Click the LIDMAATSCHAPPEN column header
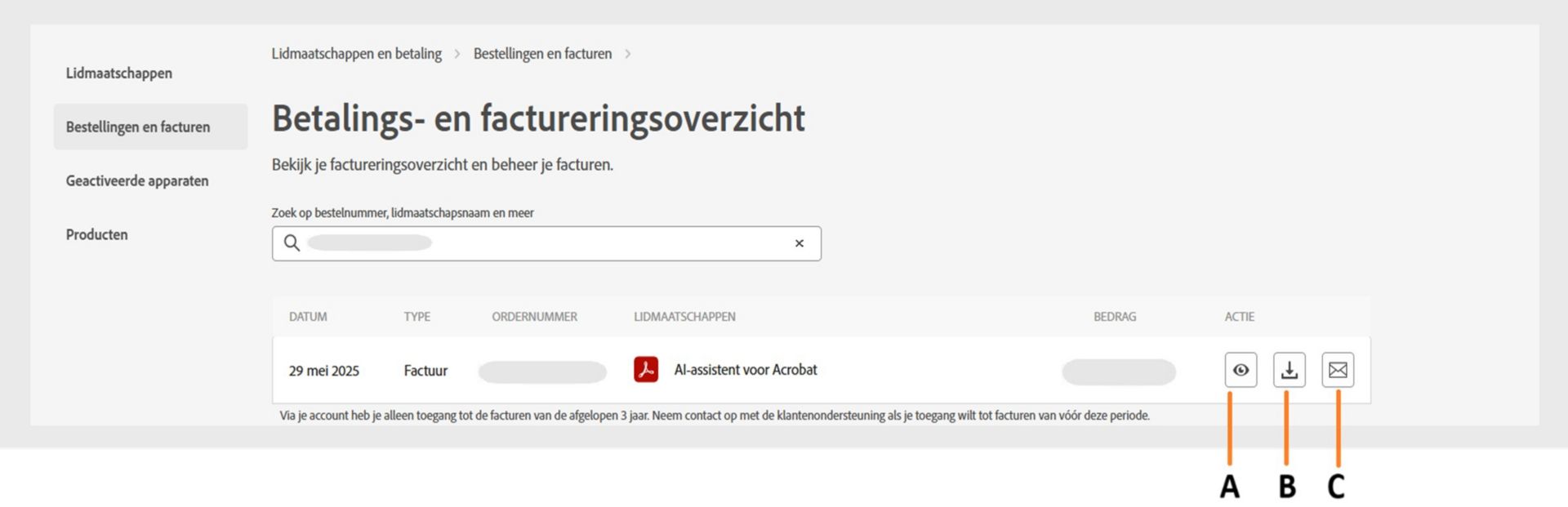1568x507 pixels. tap(684, 317)
